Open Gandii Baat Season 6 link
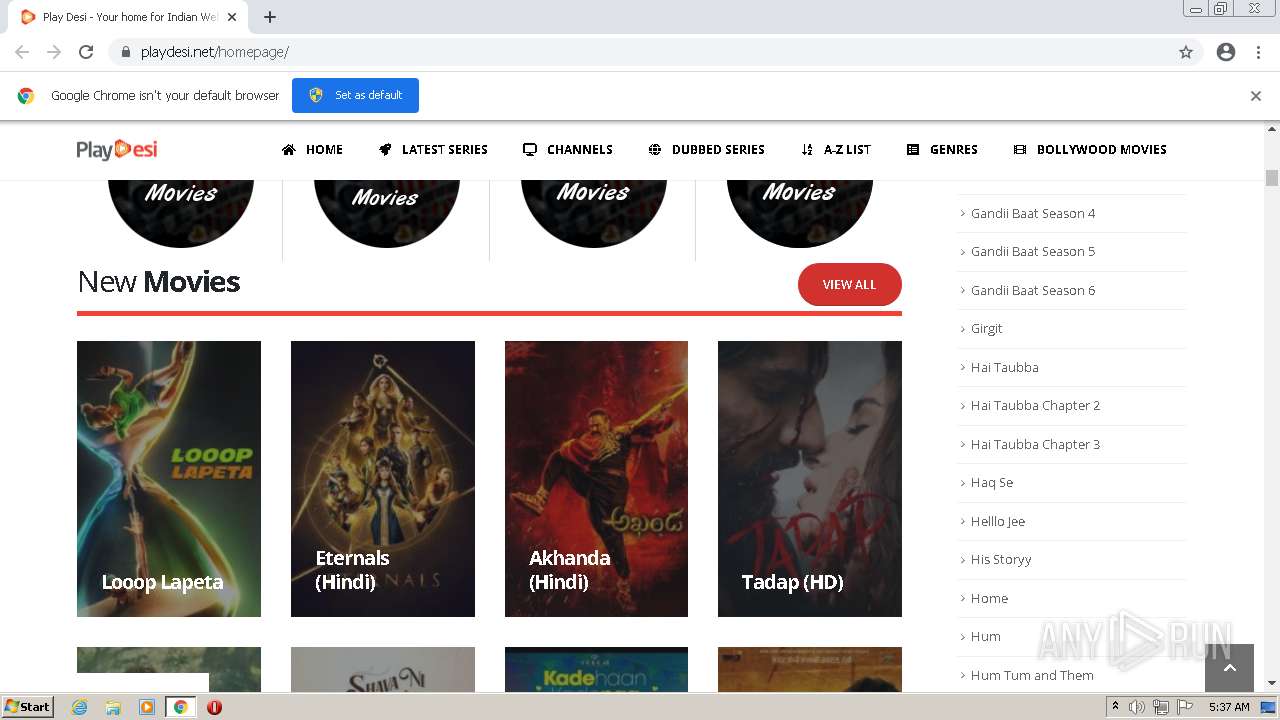This screenshot has height=720, width=1280. (x=1032, y=290)
